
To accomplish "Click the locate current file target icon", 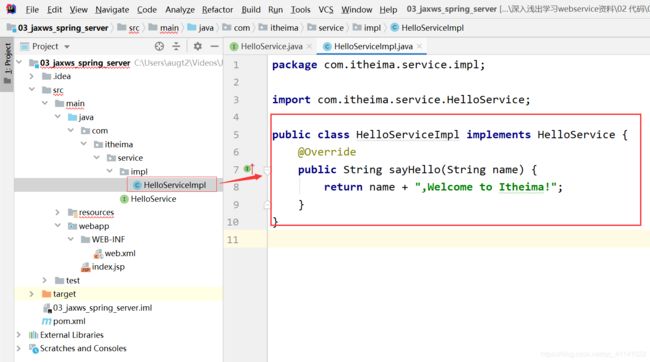I will point(159,46).
